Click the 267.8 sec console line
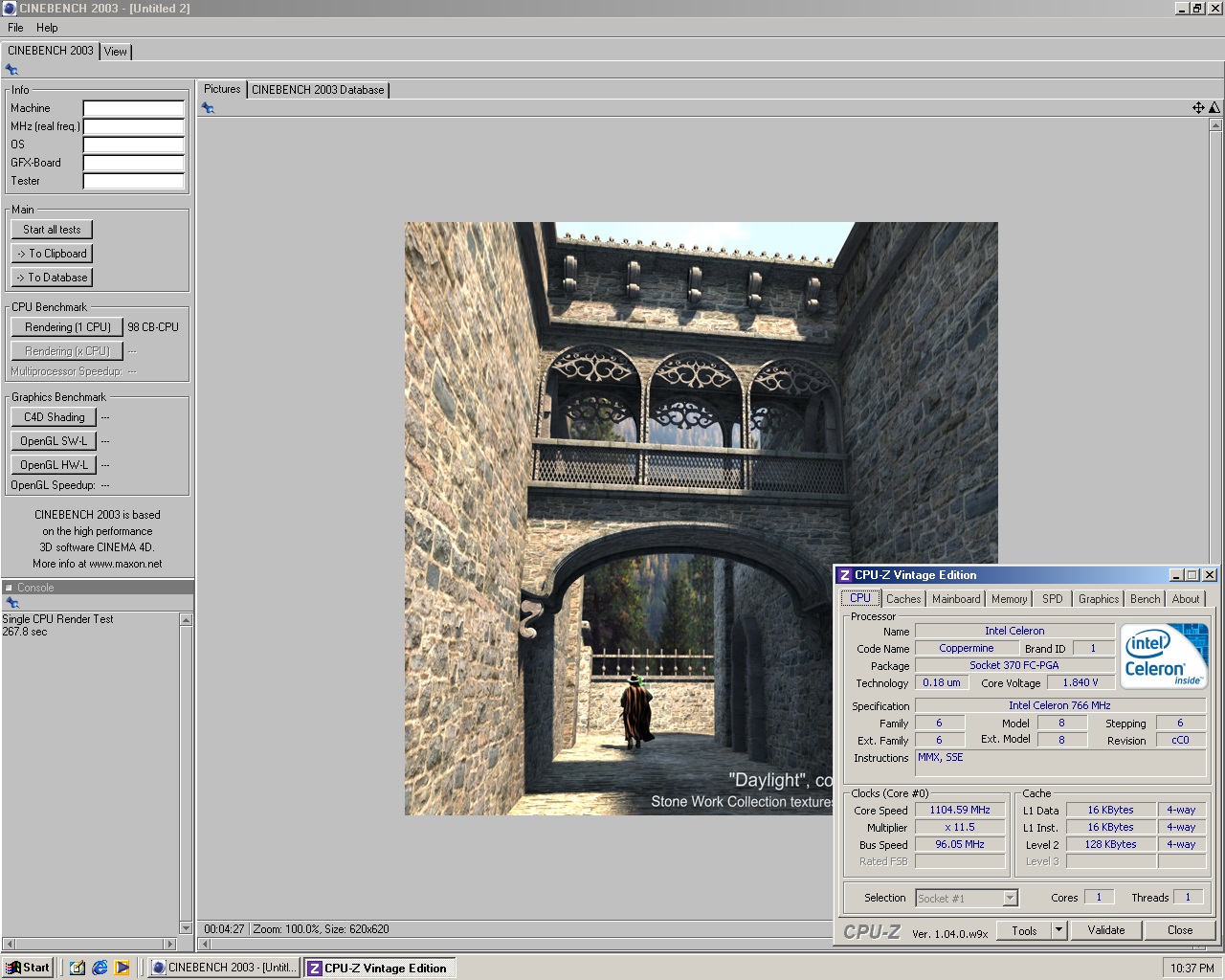This screenshot has height=980, width=1225. coord(25,632)
